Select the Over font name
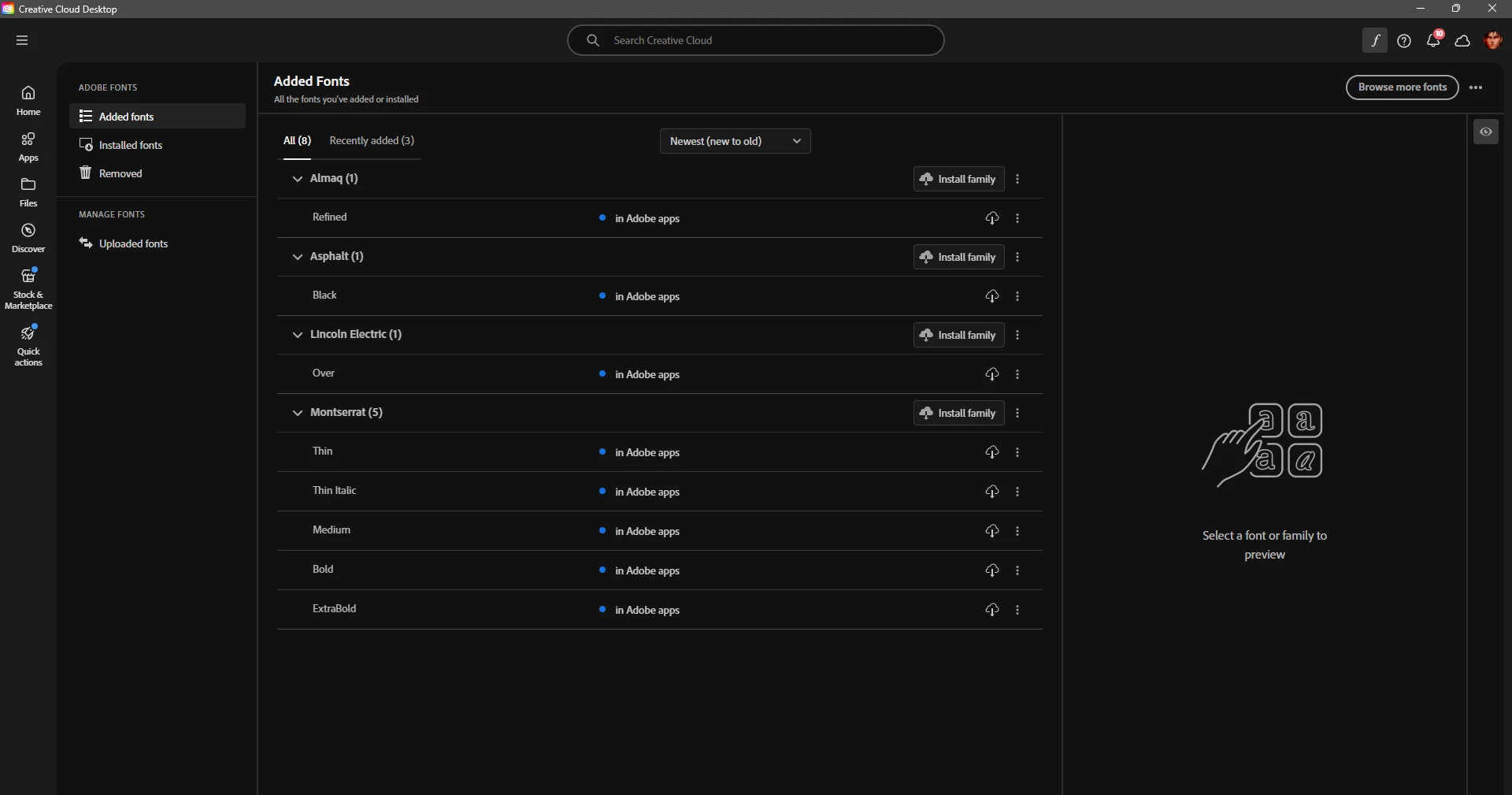1512x795 pixels. [x=324, y=373]
